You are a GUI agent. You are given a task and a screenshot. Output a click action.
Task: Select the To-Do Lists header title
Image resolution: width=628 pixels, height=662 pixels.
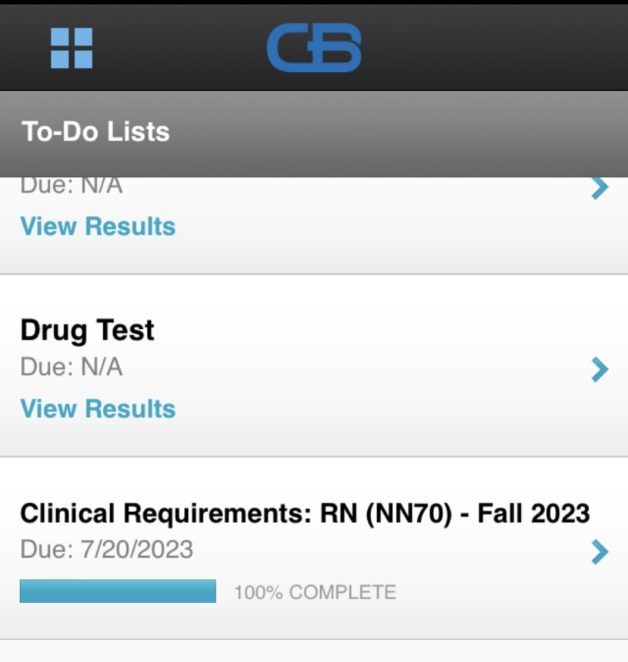[x=96, y=132]
